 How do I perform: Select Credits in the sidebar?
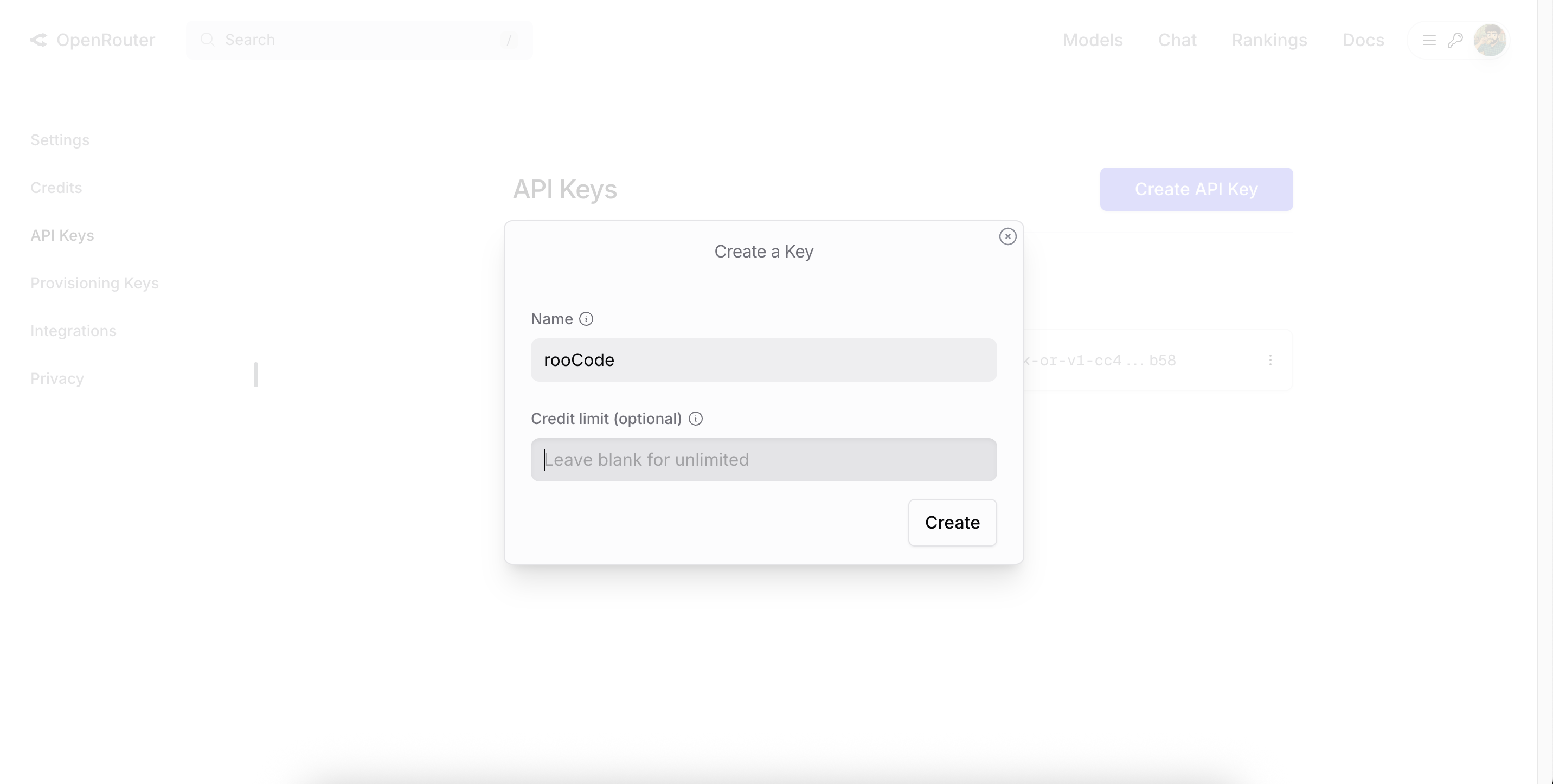(56, 188)
